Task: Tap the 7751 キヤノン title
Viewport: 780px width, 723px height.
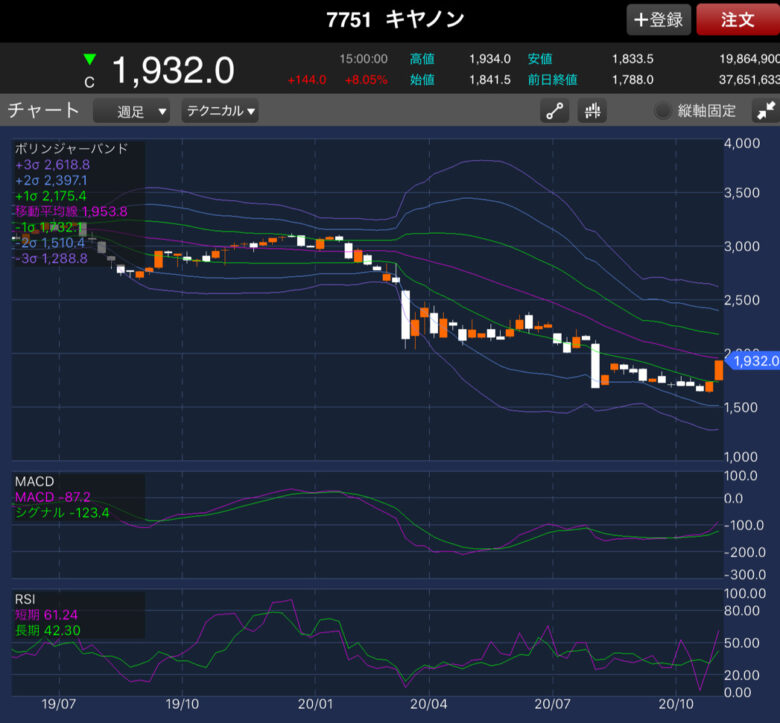Action: [395, 20]
